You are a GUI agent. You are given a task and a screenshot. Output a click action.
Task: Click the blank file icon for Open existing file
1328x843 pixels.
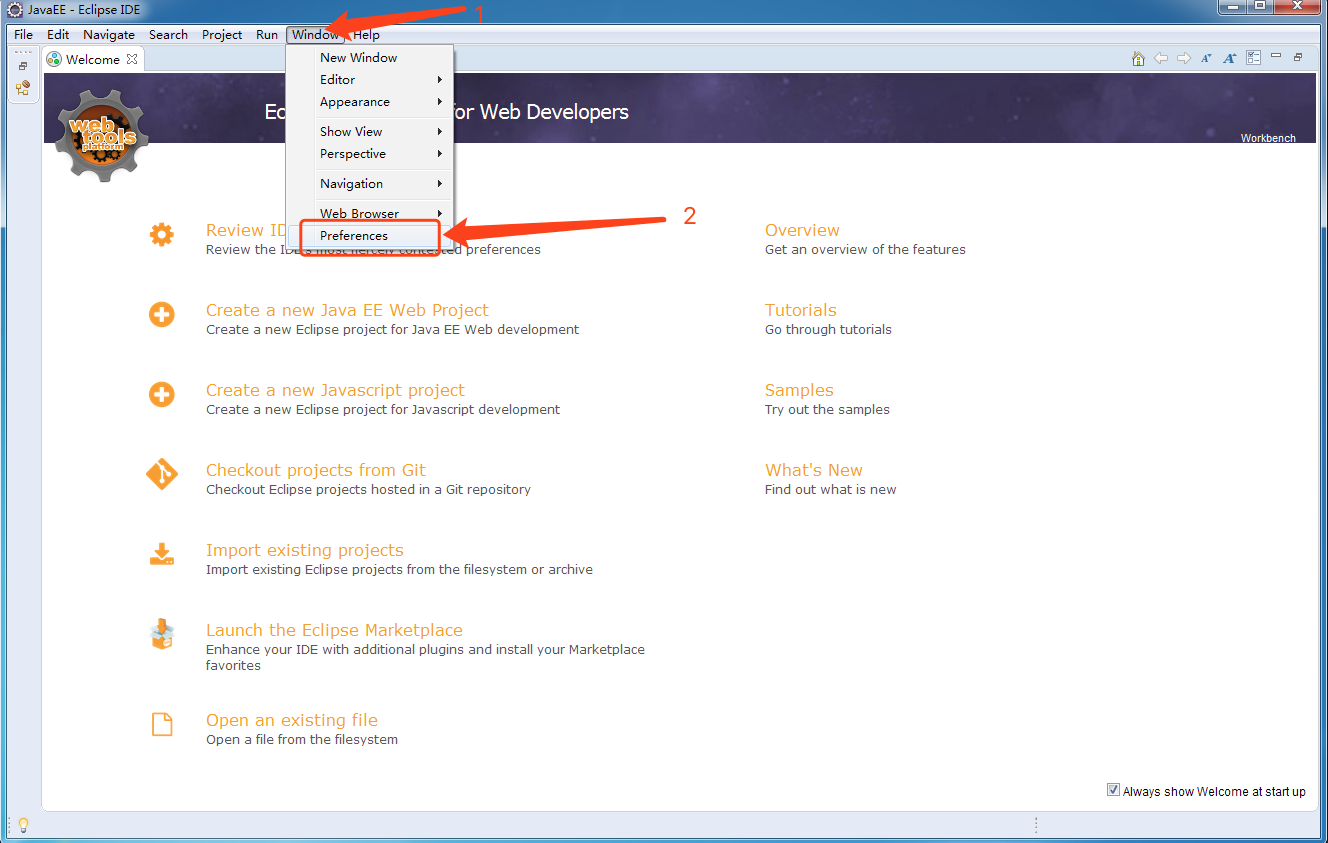coord(161,724)
